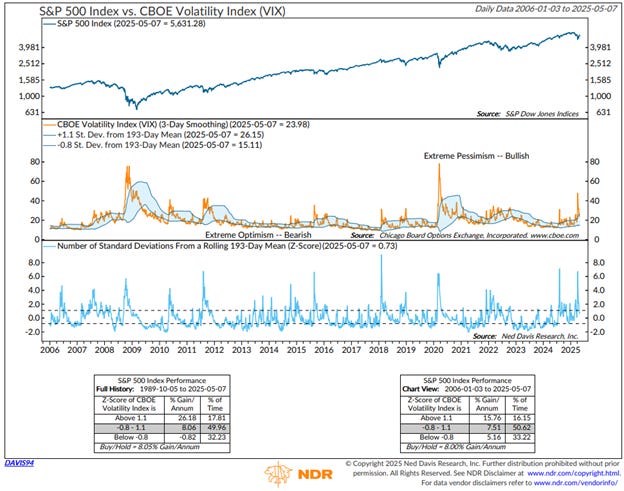Screen dimensions: 624x491
Task: Click the 2006 label on the year axis
Action: (x=50, y=350)
